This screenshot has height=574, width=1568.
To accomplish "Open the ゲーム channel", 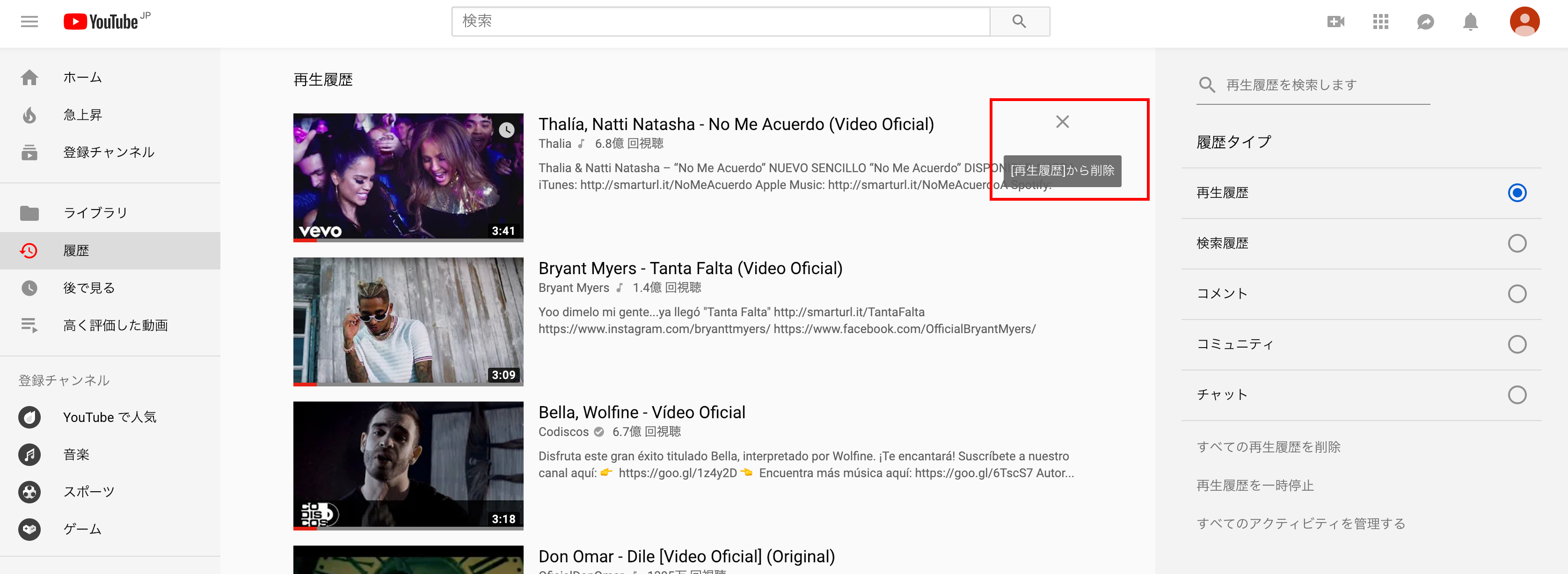I will 110,529.
